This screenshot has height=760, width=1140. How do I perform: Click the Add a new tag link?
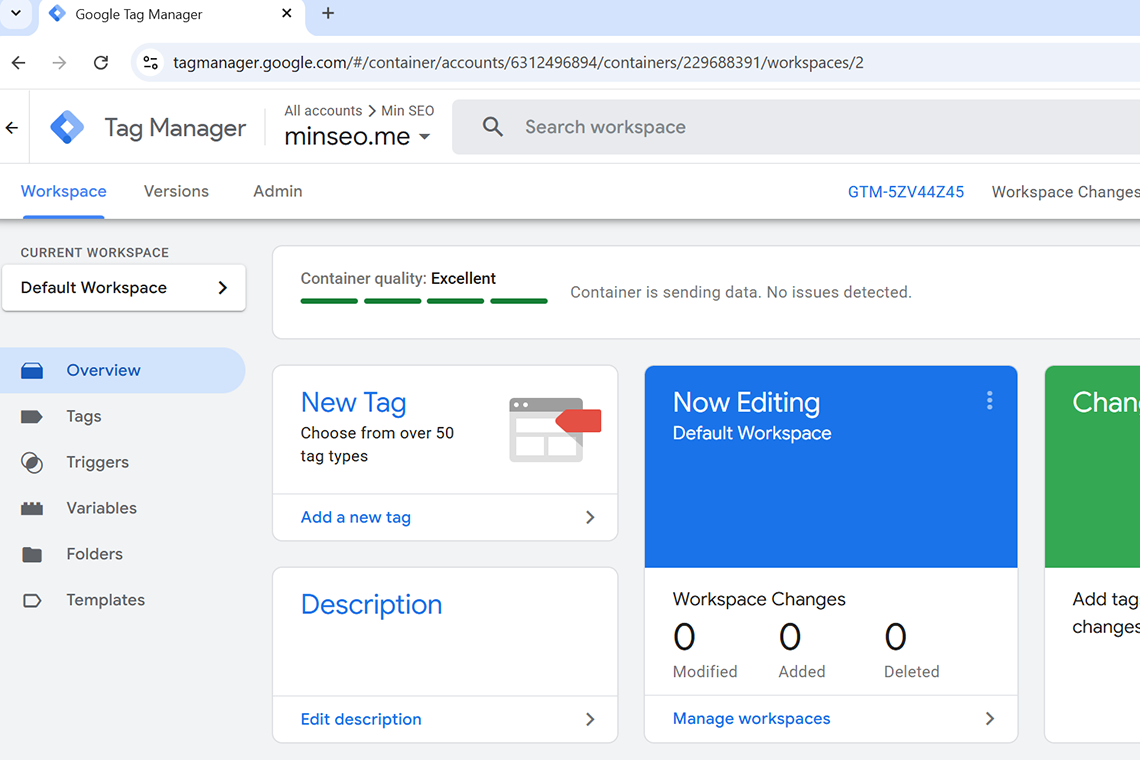pos(356,517)
